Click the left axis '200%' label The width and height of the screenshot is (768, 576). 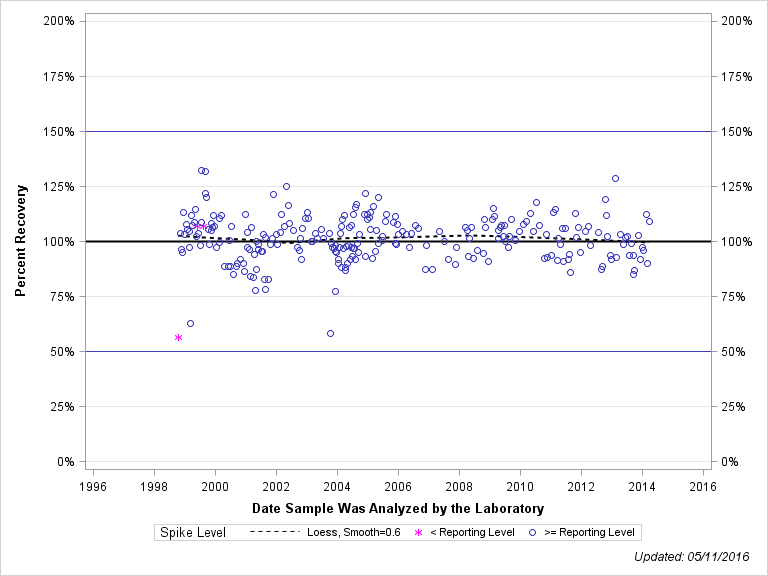[59, 21]
